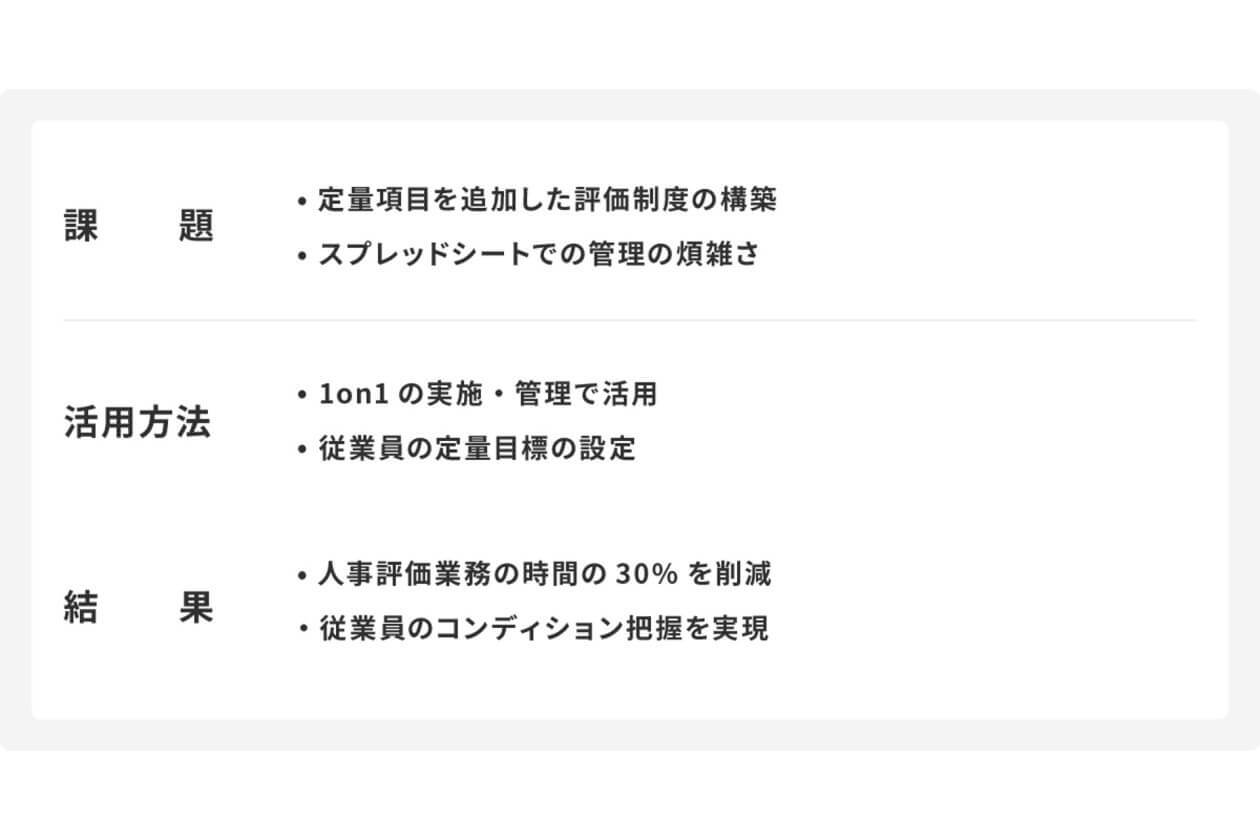Click the bullet dot before 定量項目
Image resolution: width=1260 pixels, height=840 pixels.
click(302, 201)
